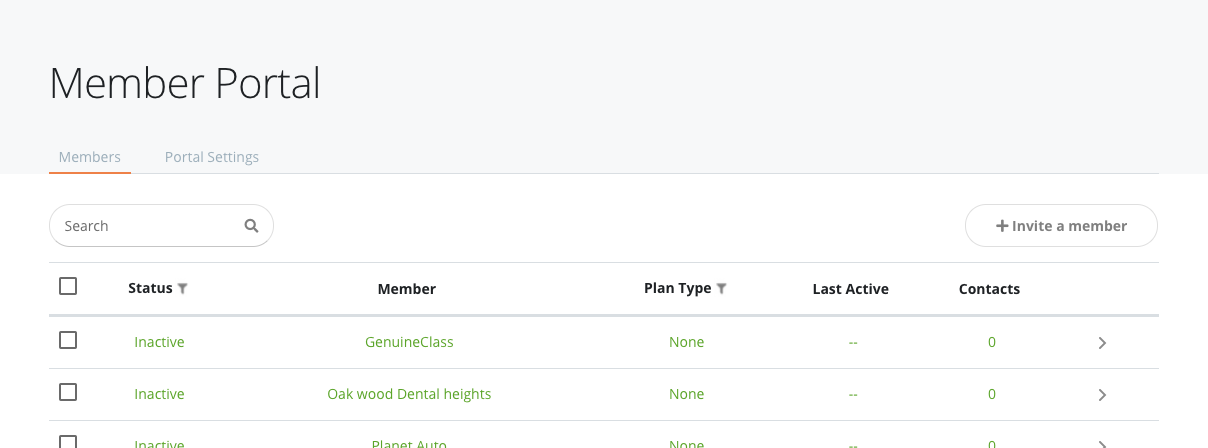The height and width of the screenshot is (448, 1208).
Task: Click the Plan Type column header label
Action: [678, 288]
